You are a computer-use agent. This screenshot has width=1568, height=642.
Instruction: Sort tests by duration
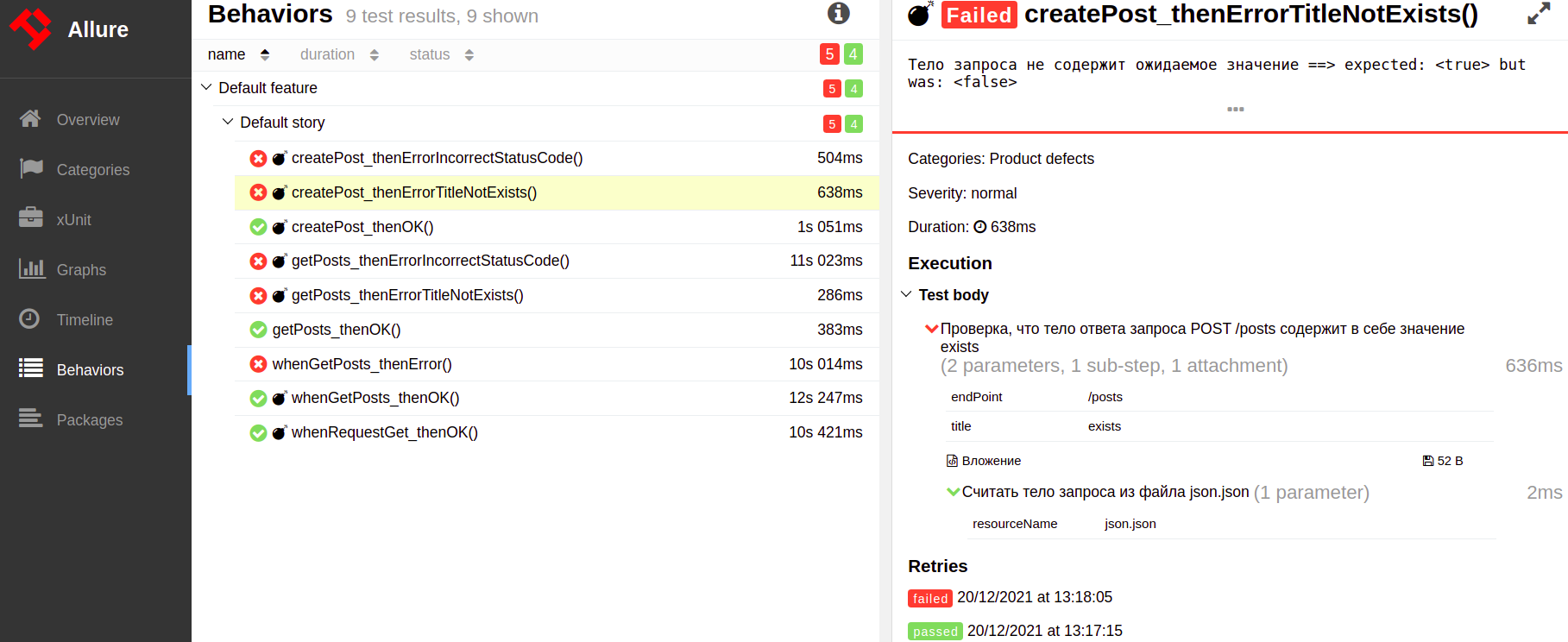pyautogui.click(x=339, y=54)
